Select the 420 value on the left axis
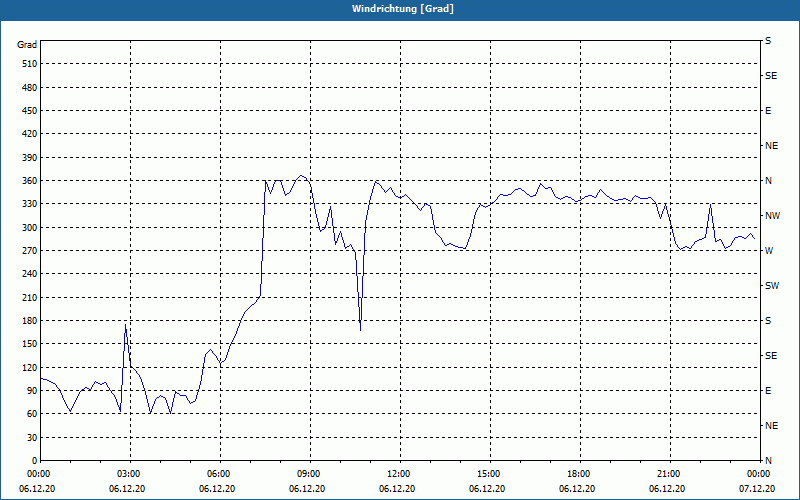 pos(30,134)
